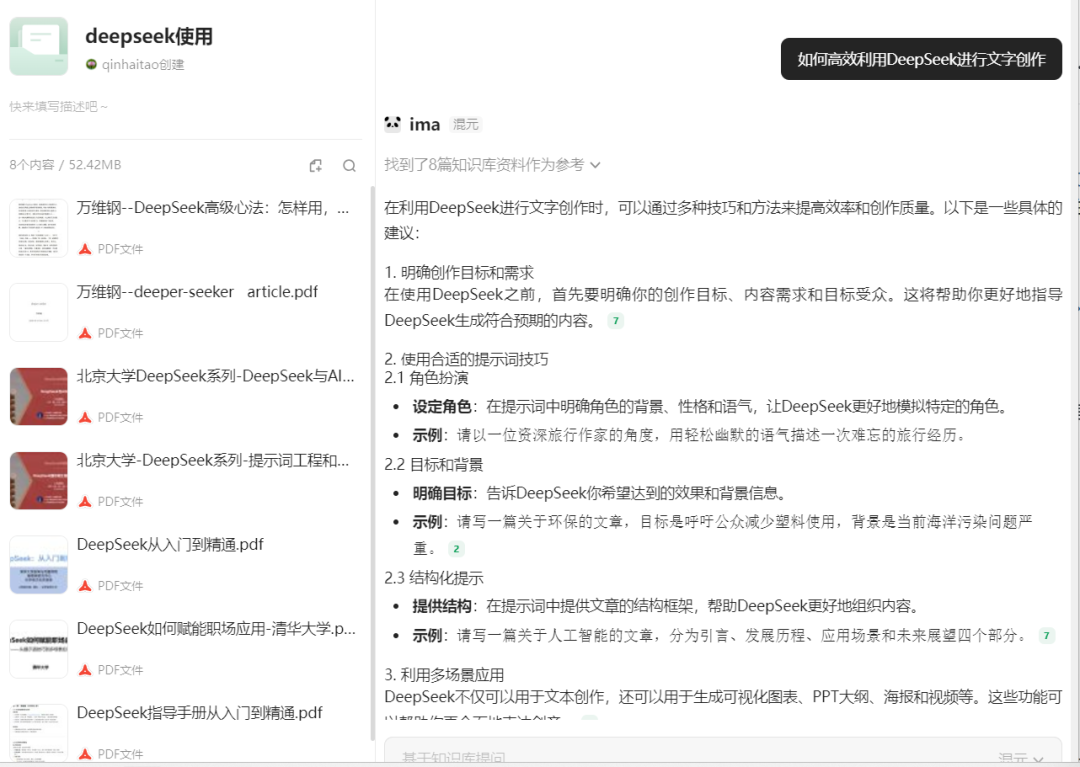The image size is (1080, 767).
Task: Click subheading 2.3 结构化提示
Action: [434, 578]
